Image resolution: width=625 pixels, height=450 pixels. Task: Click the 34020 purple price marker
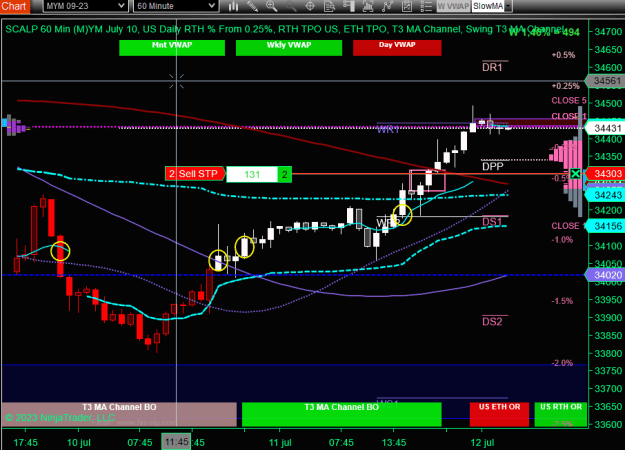[x=606, y=275]
